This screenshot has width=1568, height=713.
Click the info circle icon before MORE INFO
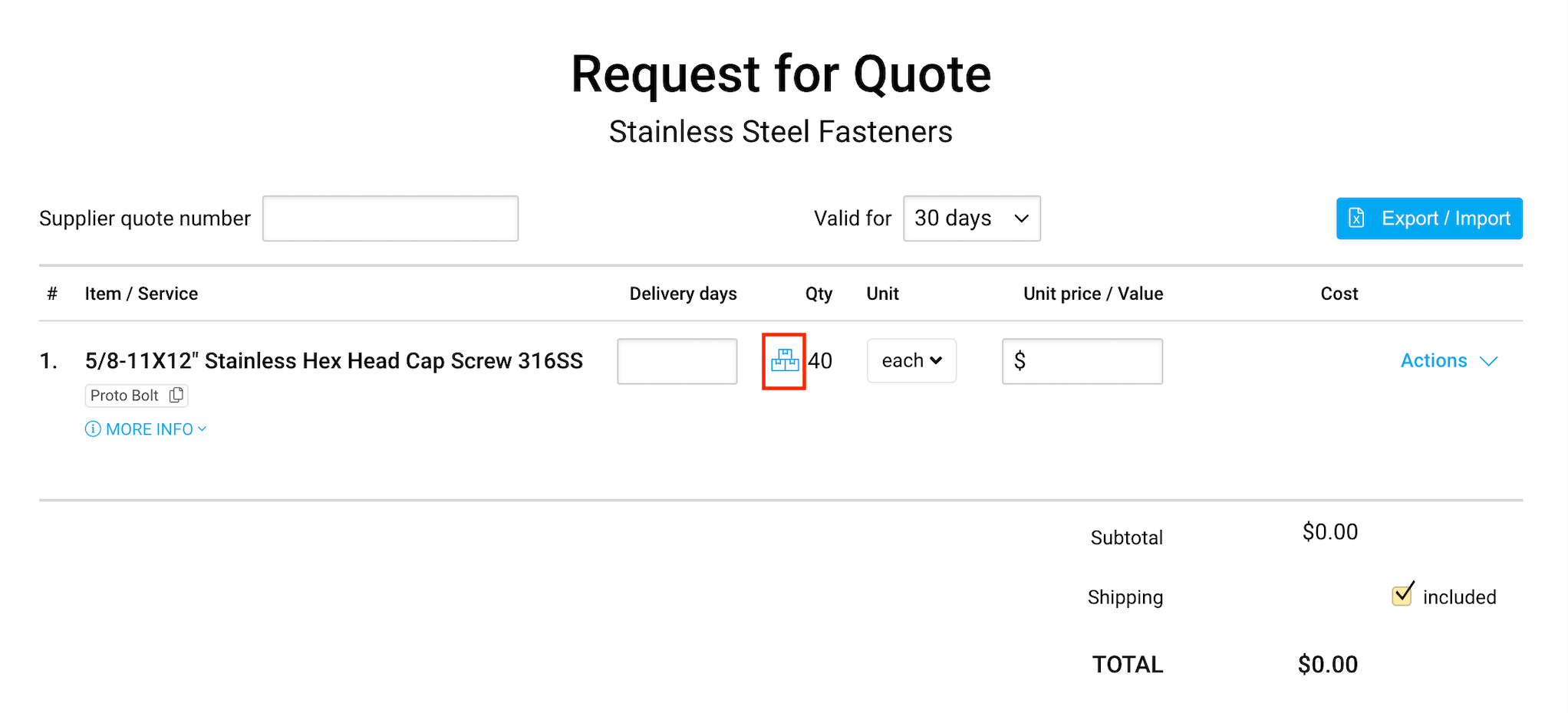coord(93,429)
